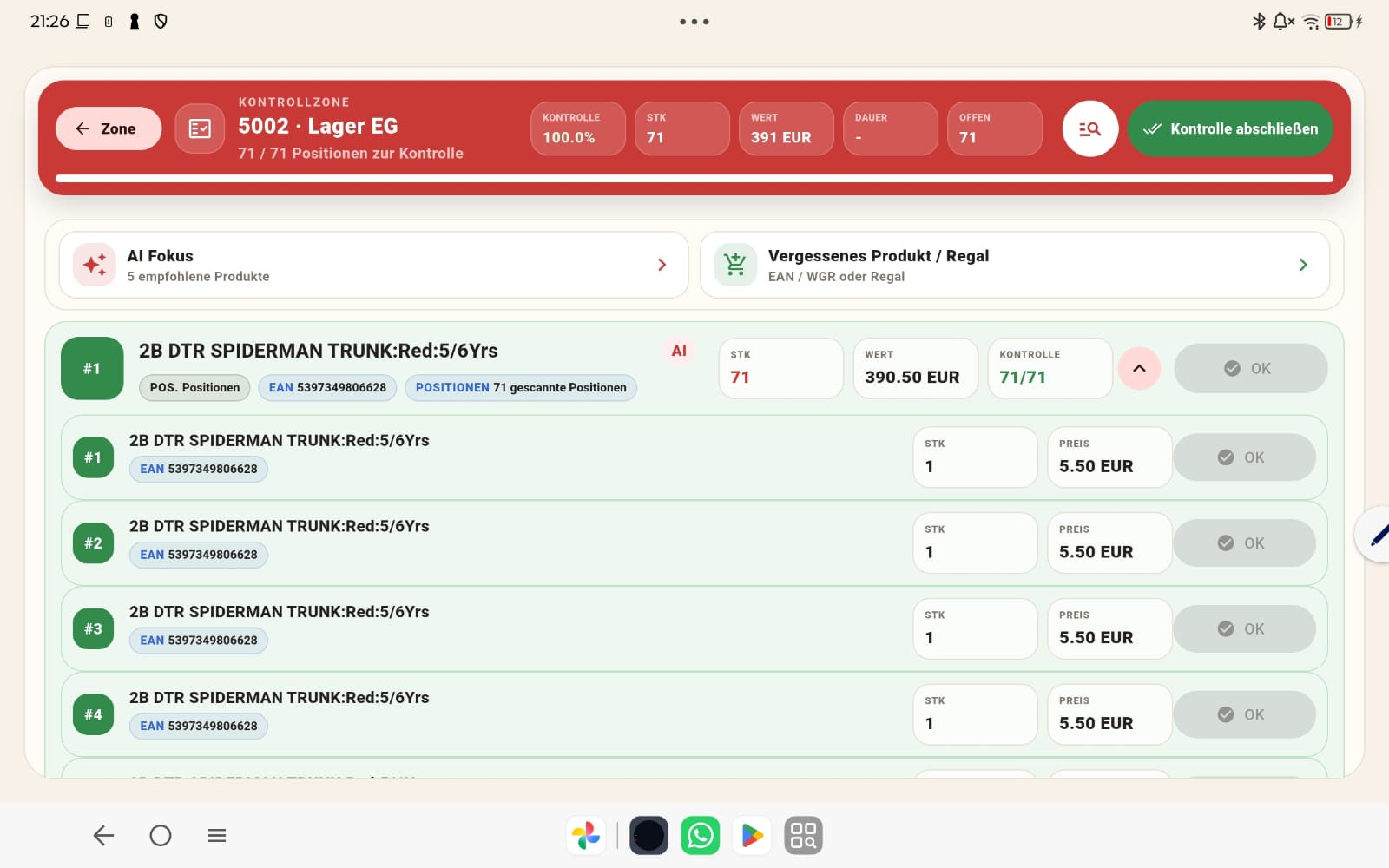Expand Vergessenes Produkt / Regal chevron
The image size is (1389, 868).
[1303, 265]
